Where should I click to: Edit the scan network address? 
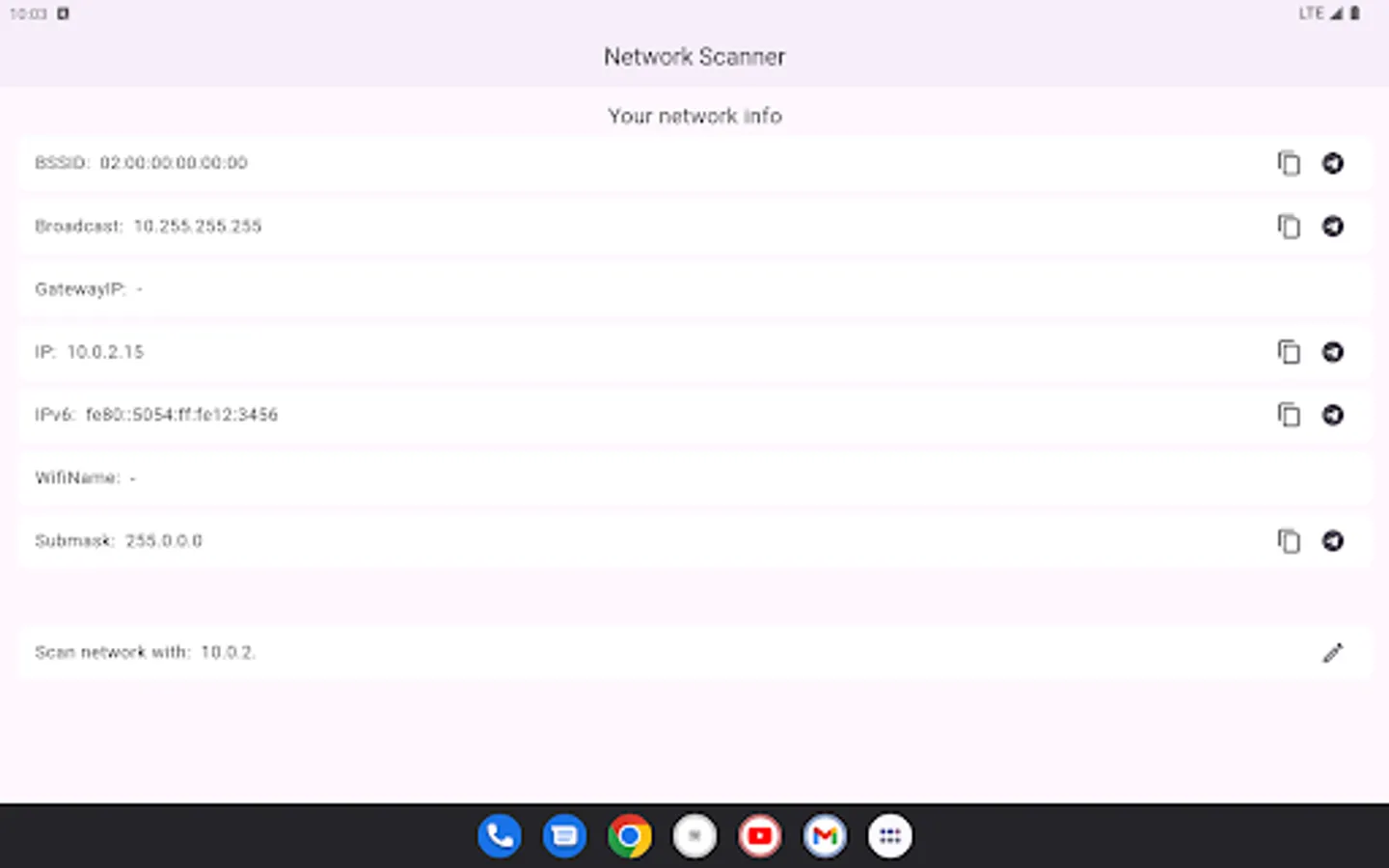tap(1333, 652)
